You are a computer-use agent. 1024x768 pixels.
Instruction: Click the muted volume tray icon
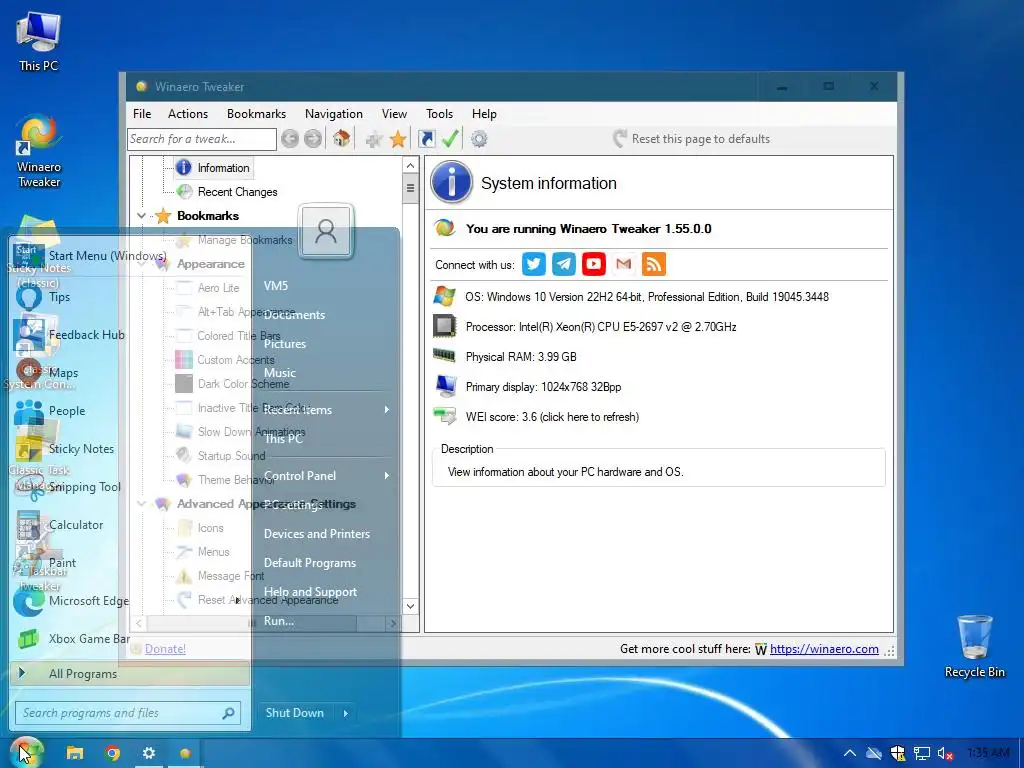click(x=945, y=753)
